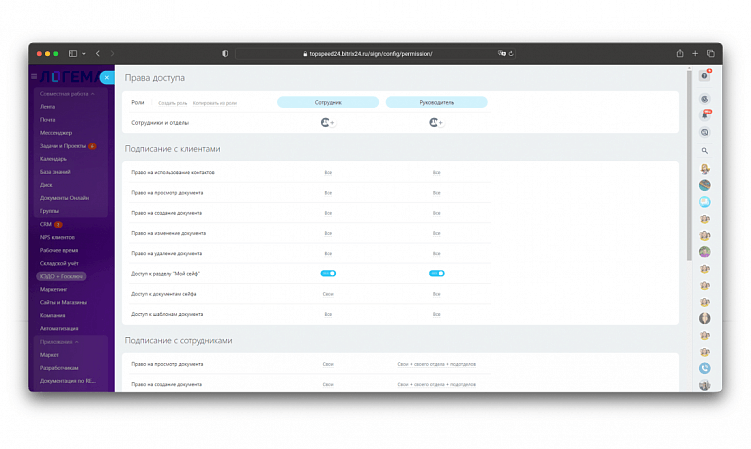Open Лента in sidebar
The image size is (751, 449).
tap(47, 107)
